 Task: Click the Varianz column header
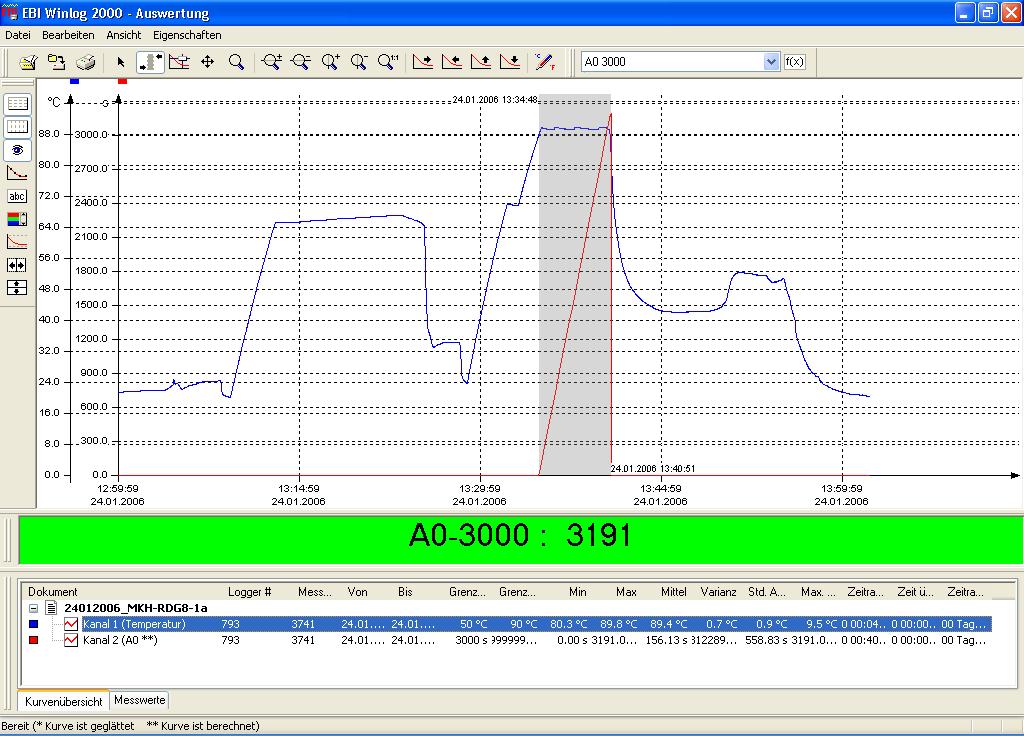tap(718, 592)
